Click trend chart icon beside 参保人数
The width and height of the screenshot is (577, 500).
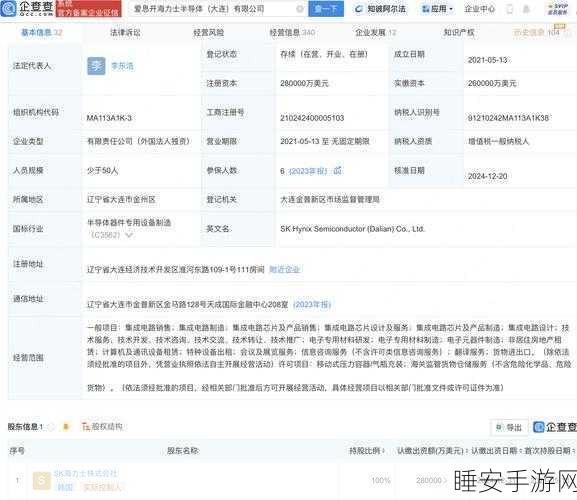[x=337, y=170]
